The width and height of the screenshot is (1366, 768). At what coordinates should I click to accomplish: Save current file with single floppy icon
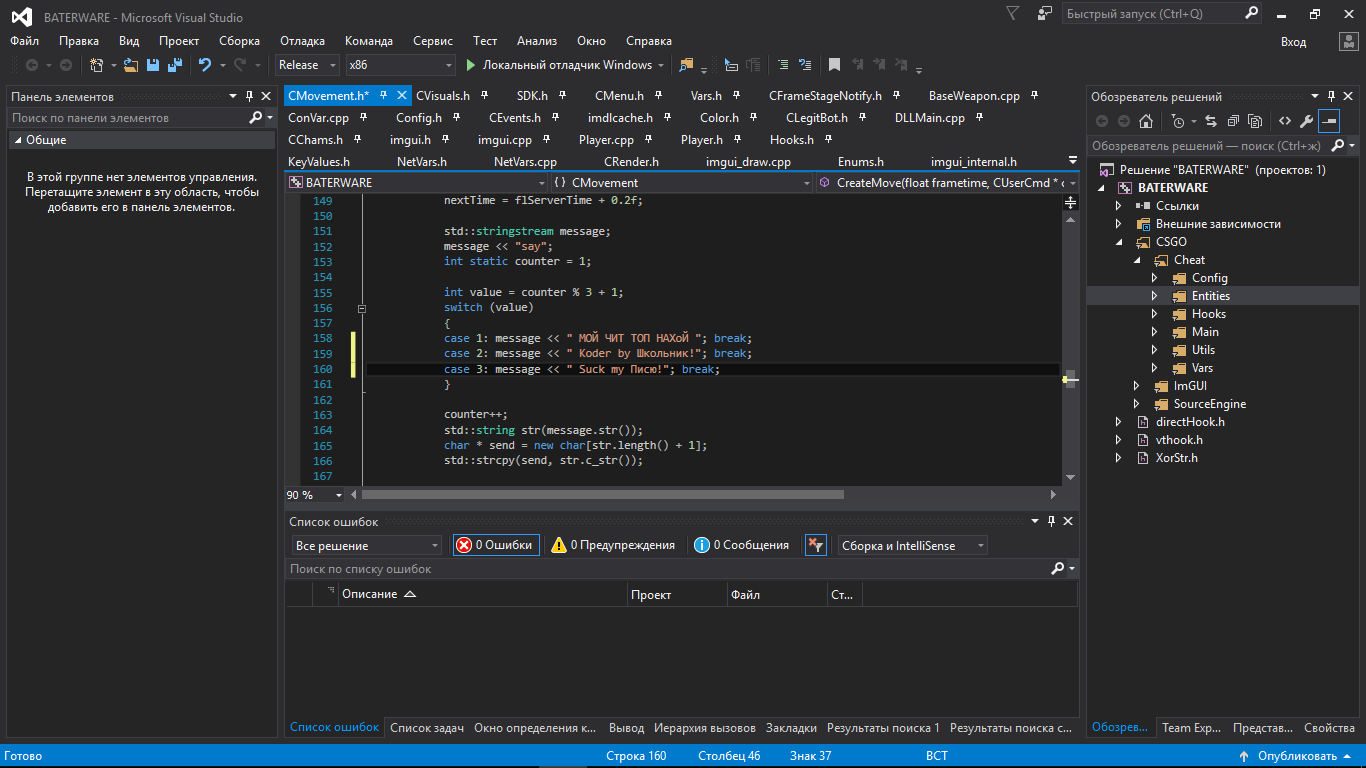[x=153, y=65]
